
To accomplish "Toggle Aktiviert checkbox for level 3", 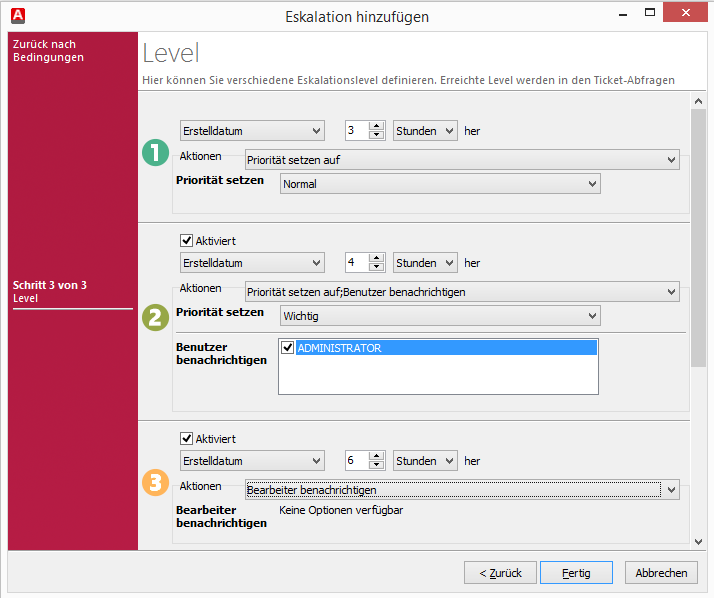I will point(186,439).
